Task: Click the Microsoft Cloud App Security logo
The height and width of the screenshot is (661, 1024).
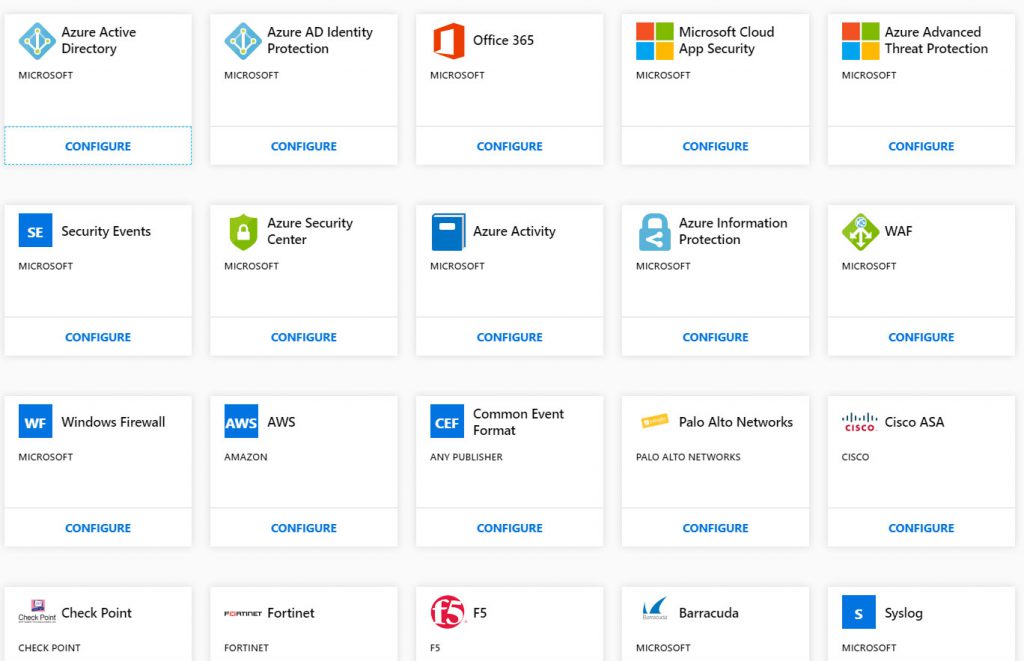Action: 654,40
